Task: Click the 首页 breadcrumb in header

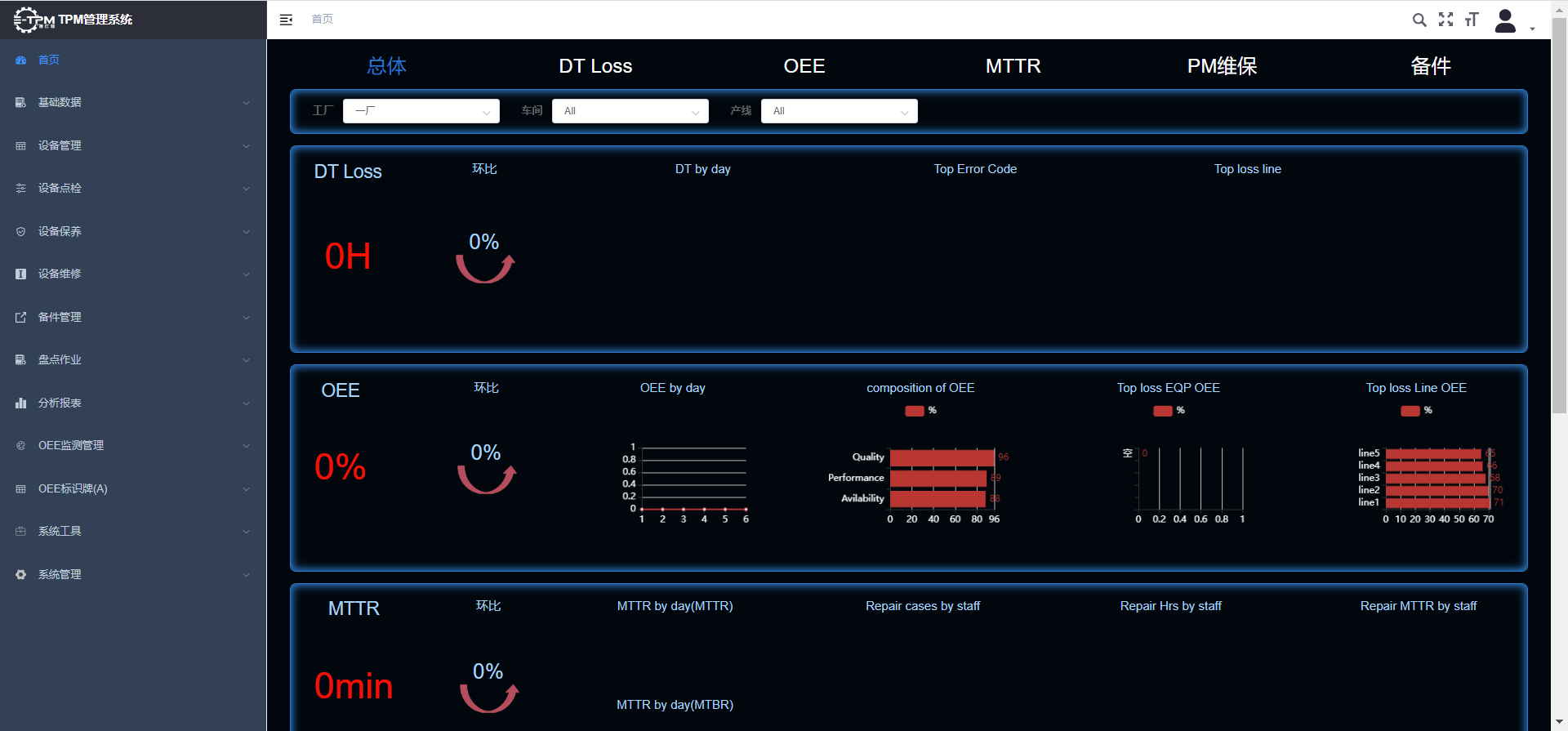Action: (323, 19)
